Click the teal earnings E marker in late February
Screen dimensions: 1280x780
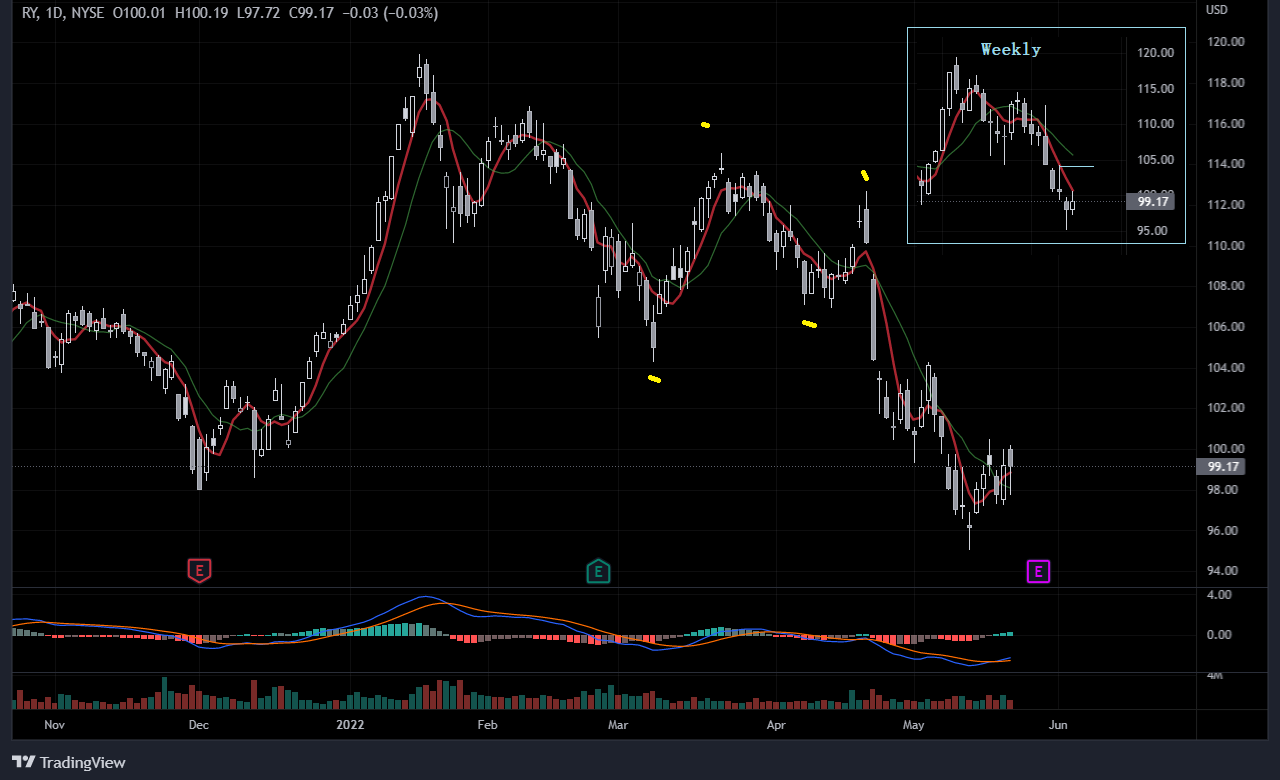click(598, 572)
